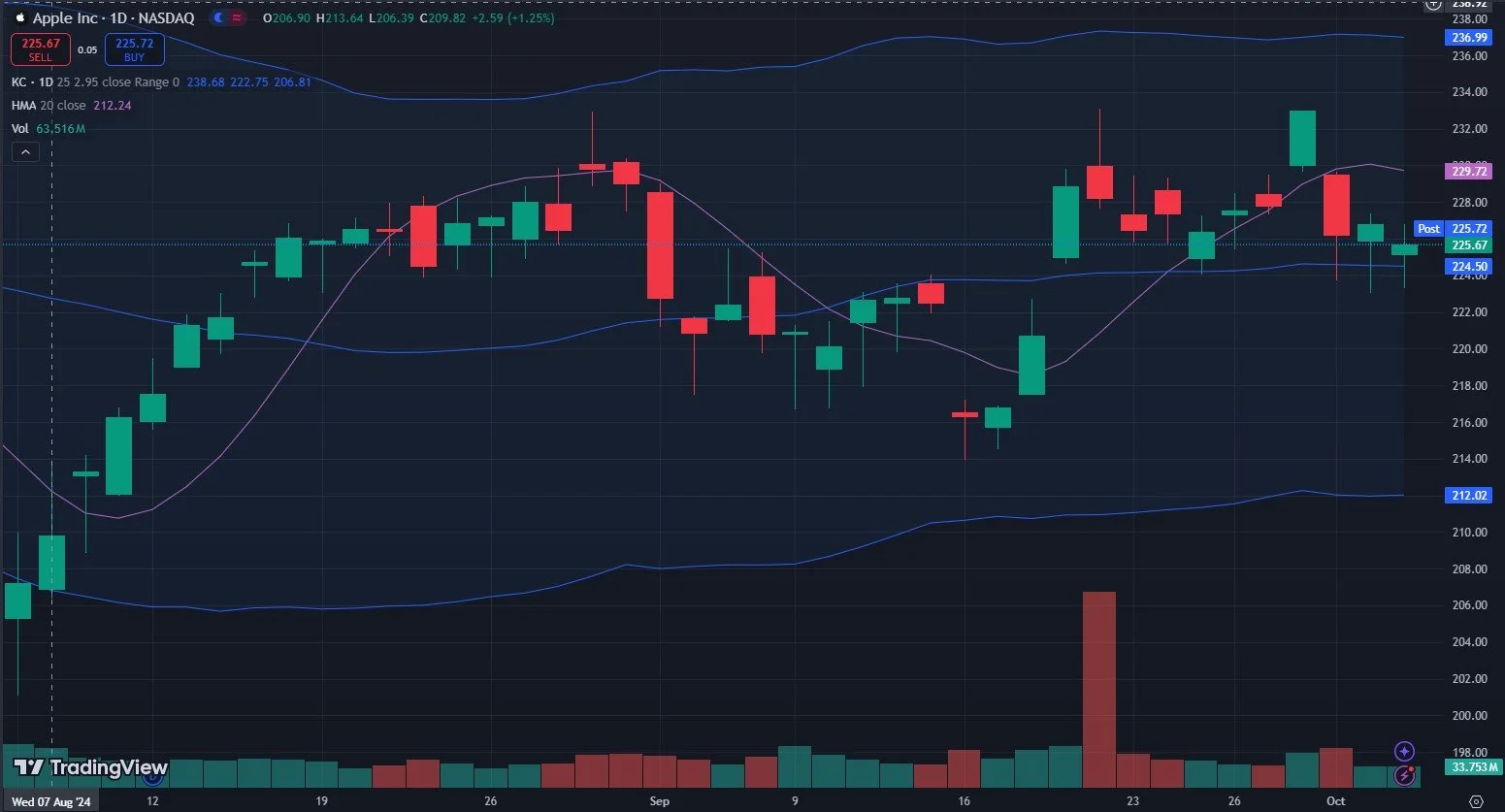This screenshot has width=1505, height=812.
Task: Click the Oct label on the time axis
Action: [1335, 801]
